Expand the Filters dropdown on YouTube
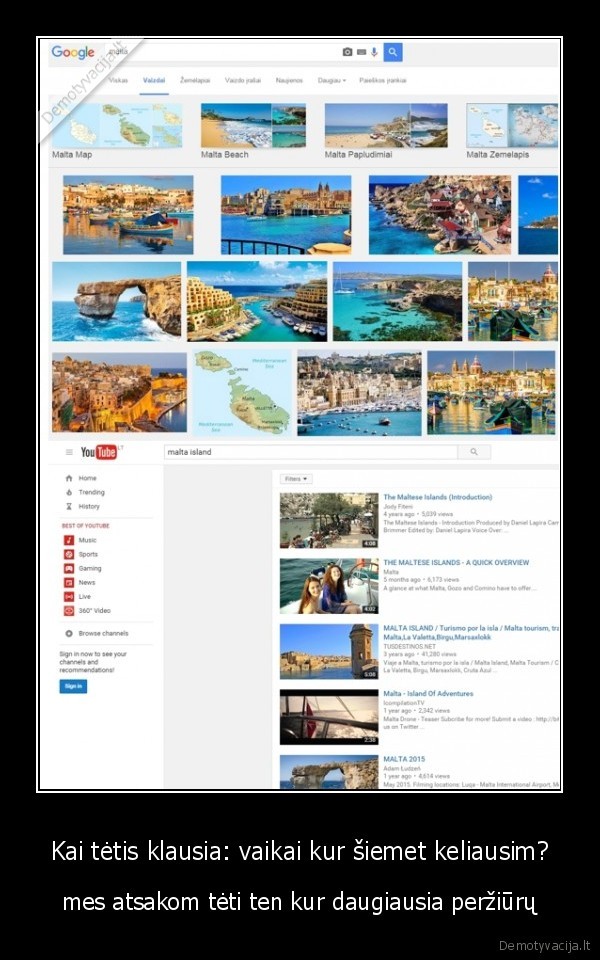This screenshot has height=960, width=600. [296, 479]
